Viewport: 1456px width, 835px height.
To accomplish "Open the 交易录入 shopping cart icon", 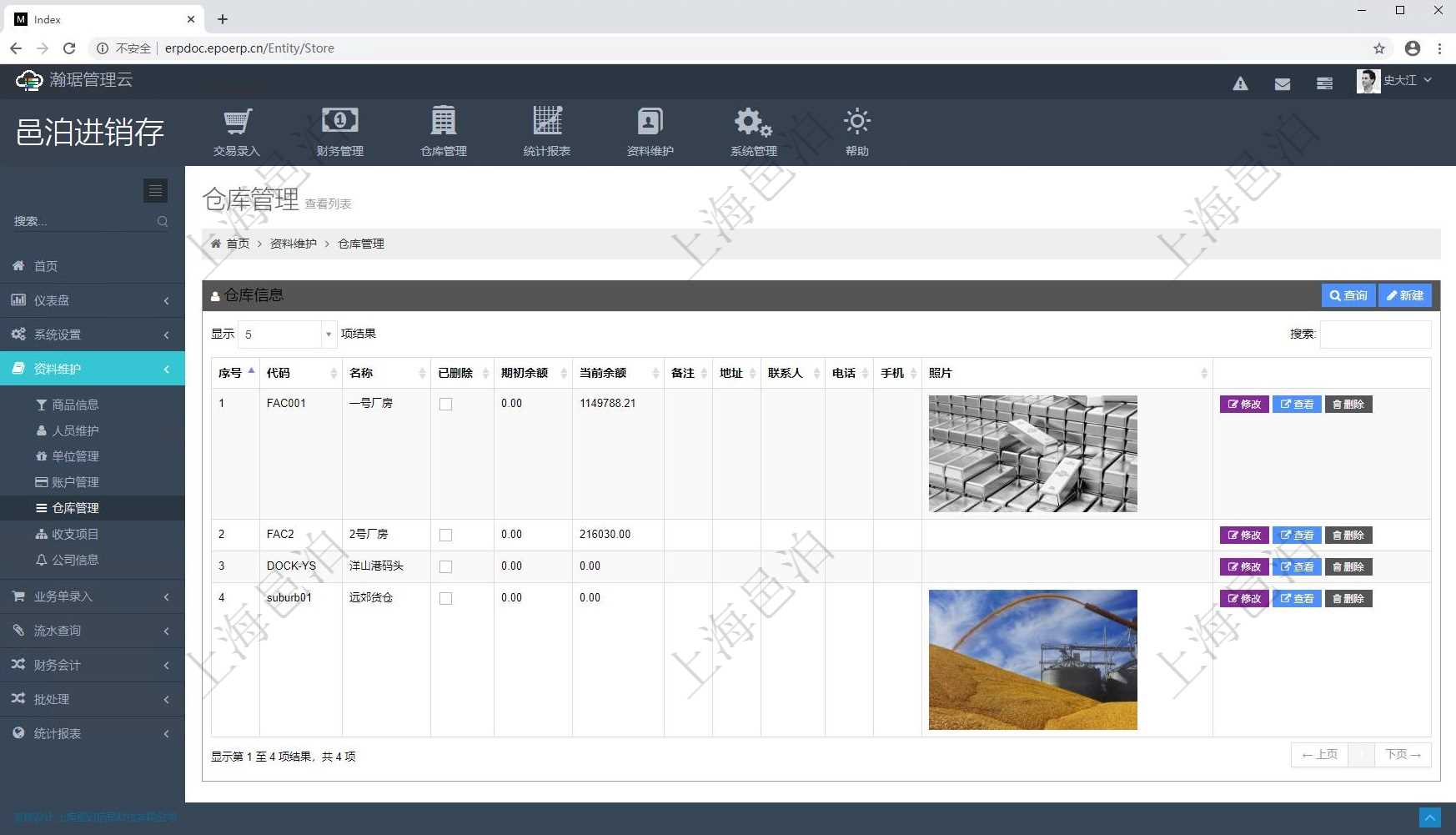I will tap(237, 123).
